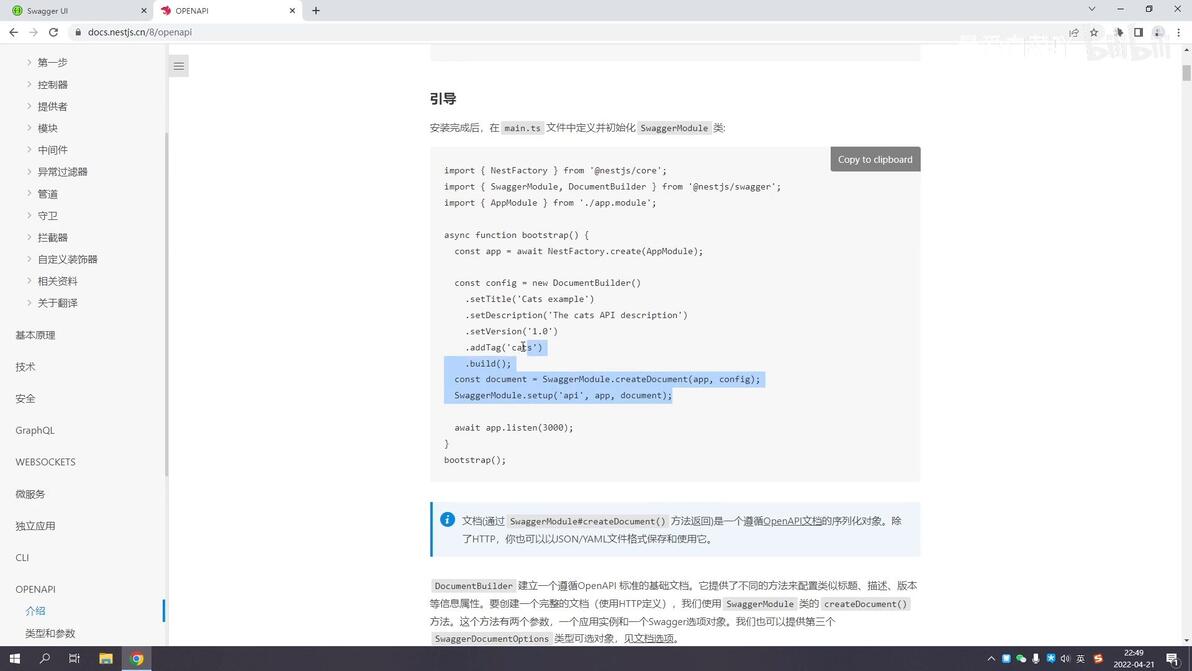
Task: Close the Swagger UI tab
Action: coord(144,11)
